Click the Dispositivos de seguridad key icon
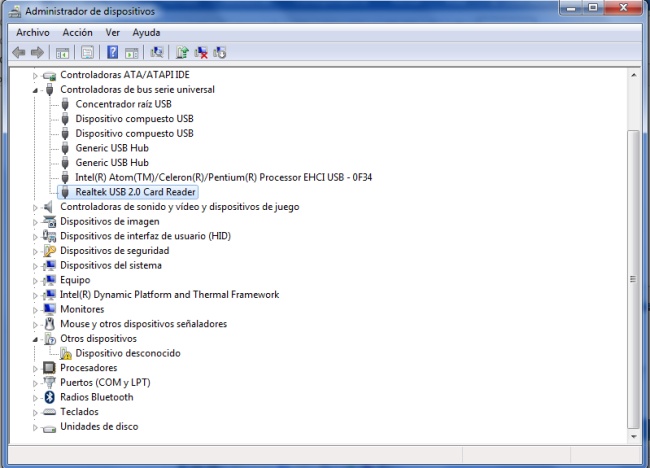The width and height of the screenshot is (650, 468). (x=49, y=250)
